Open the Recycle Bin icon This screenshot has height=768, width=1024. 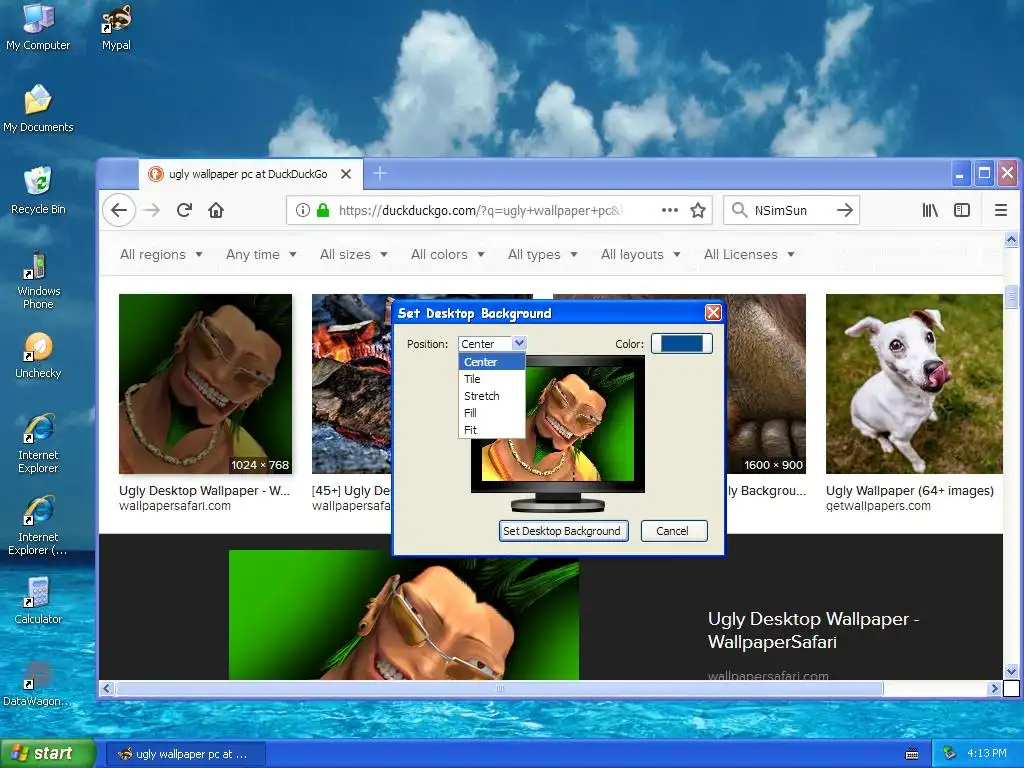(x=38, y=191)
